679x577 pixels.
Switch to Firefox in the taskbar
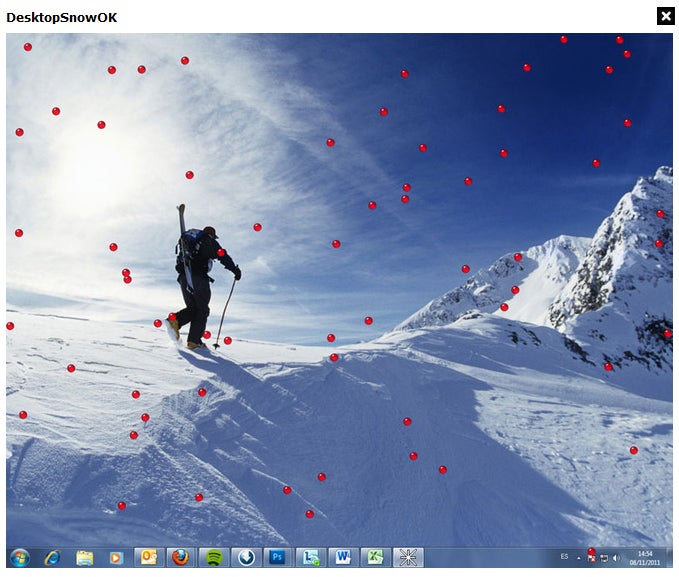[x=181, y=558]
